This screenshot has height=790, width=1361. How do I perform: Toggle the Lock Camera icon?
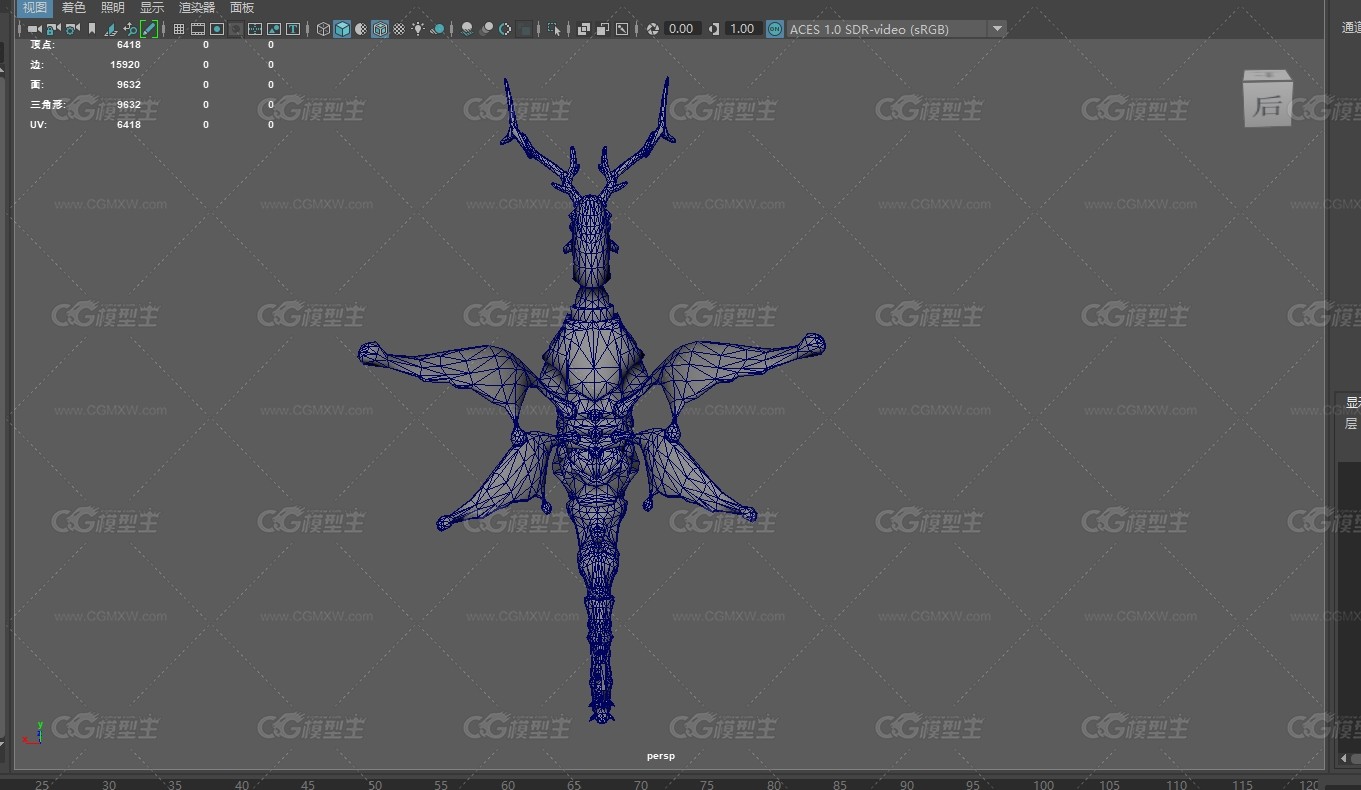tap(54, 29)
